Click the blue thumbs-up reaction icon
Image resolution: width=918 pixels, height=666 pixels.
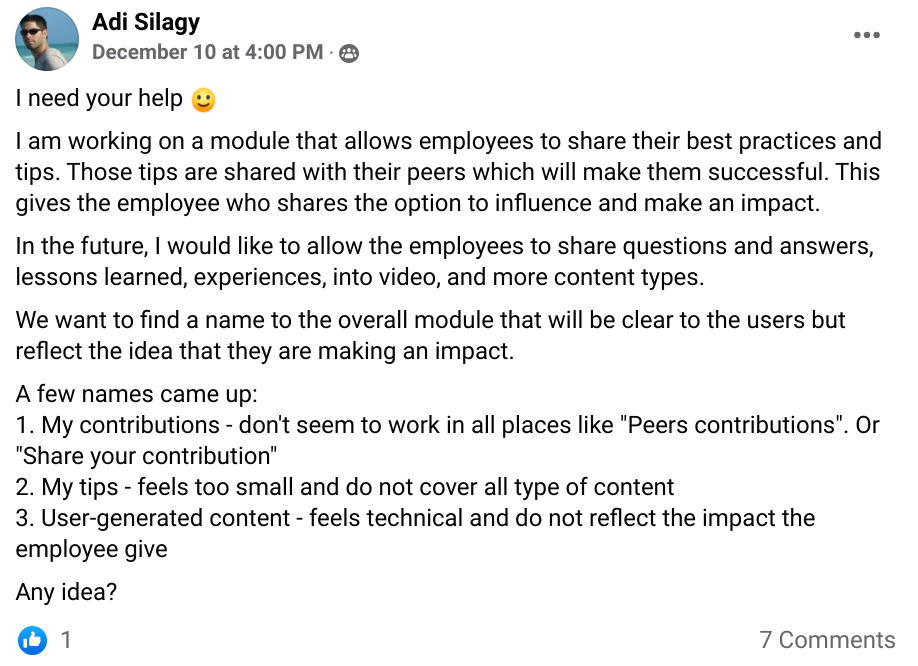click(x=33, y=640)
